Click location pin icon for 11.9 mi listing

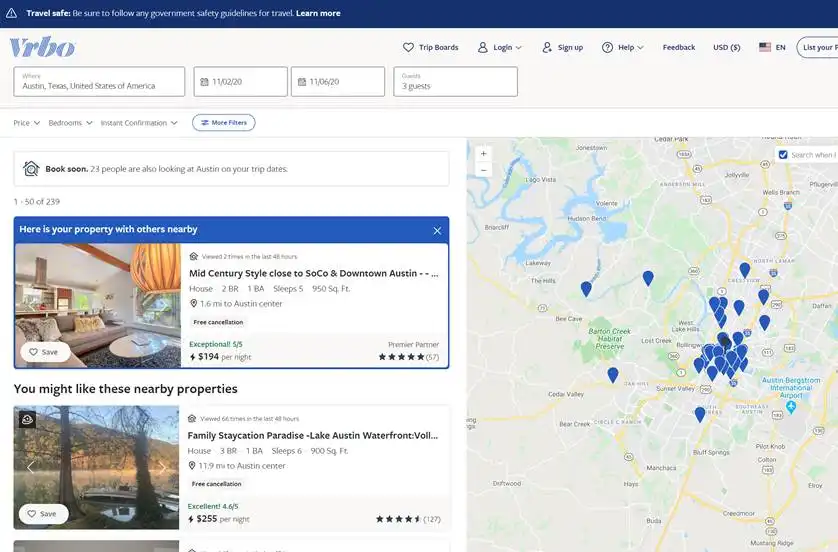[x=192, y=465]
